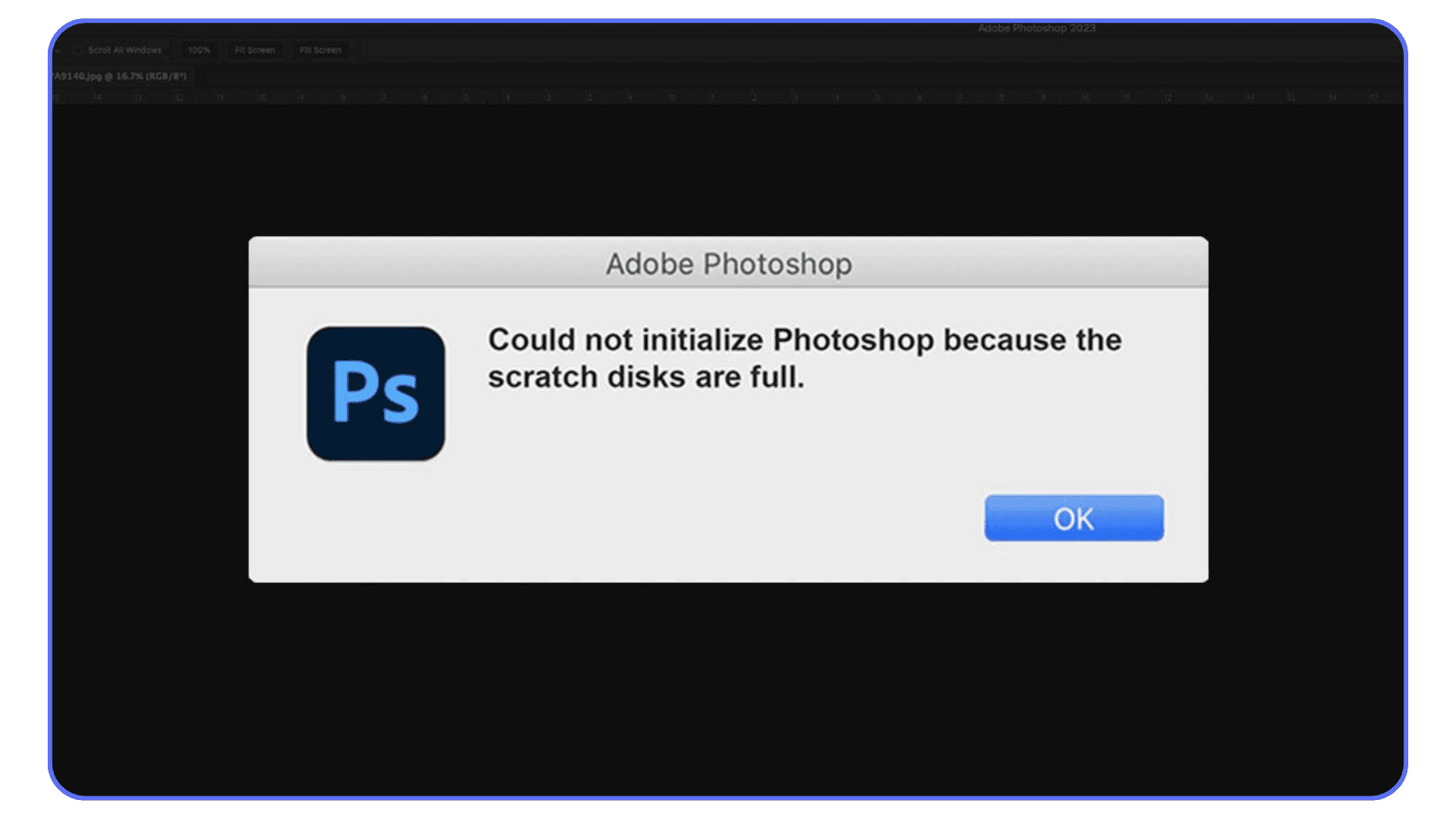Open the tool preset dropdown arrow
Image resolution: width=1456 pixels, height=819 pixels.
tap(58, 50)
